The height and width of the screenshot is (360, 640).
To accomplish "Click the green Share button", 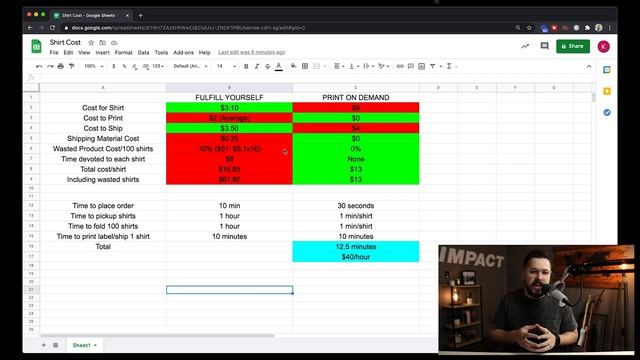I will [x=573, y=46].
